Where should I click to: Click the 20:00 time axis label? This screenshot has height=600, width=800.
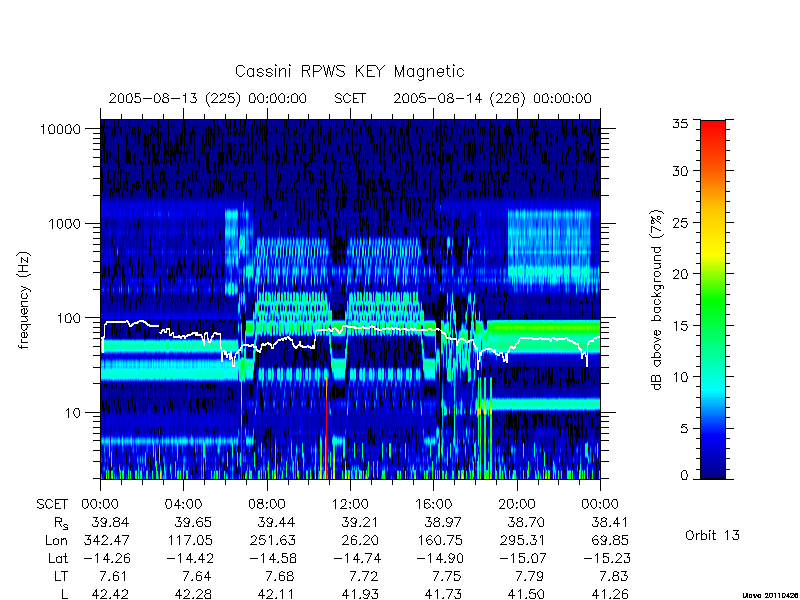tap(517, 505)
